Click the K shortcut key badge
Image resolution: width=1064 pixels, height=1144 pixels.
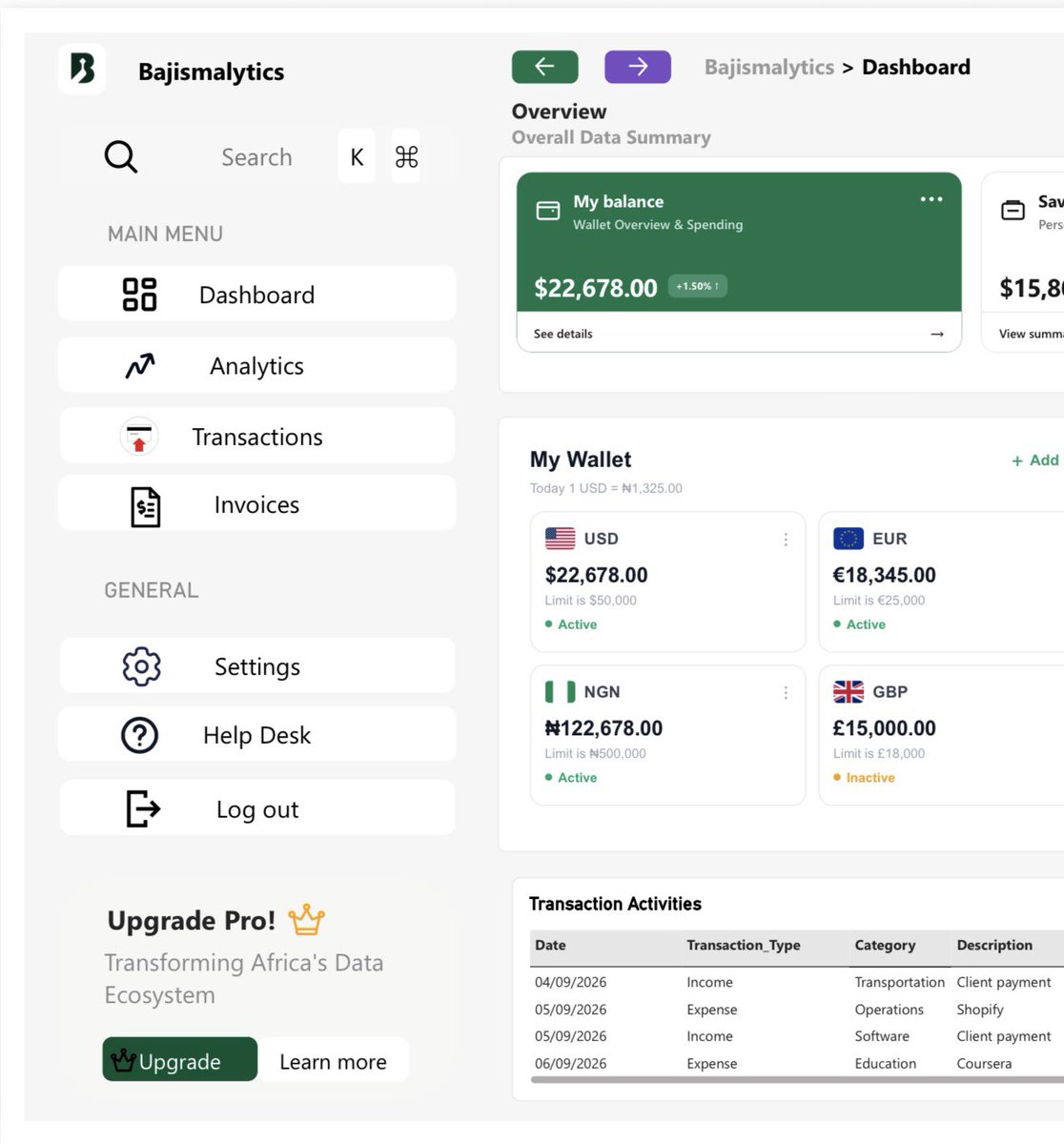[357, 156]
